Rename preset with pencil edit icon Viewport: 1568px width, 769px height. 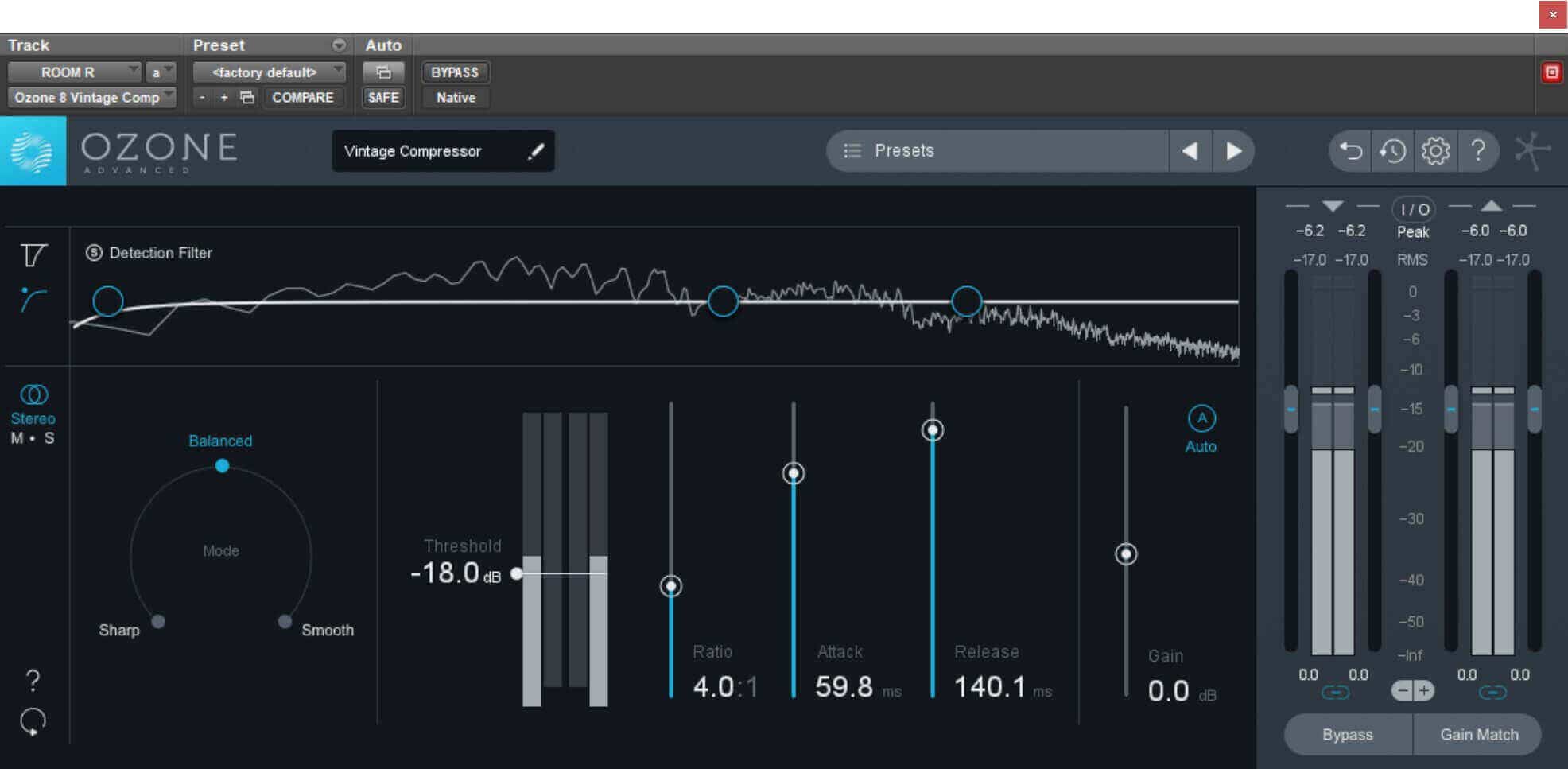click(536, 151)
